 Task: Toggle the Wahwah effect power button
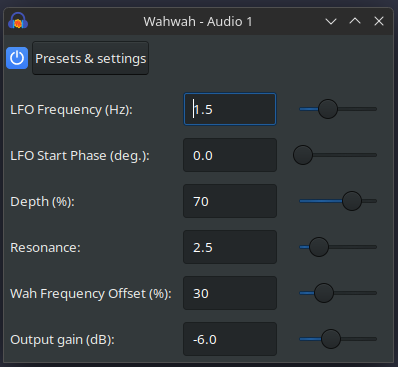click(x=17, y=58)
